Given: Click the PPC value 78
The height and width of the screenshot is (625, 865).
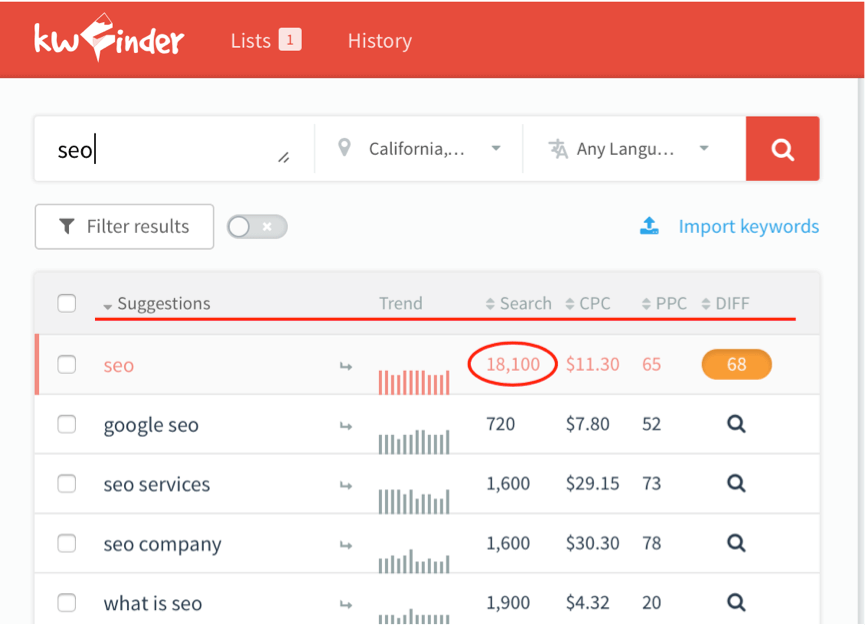Looking at the screenshot, I should click(x=652, y=543).
